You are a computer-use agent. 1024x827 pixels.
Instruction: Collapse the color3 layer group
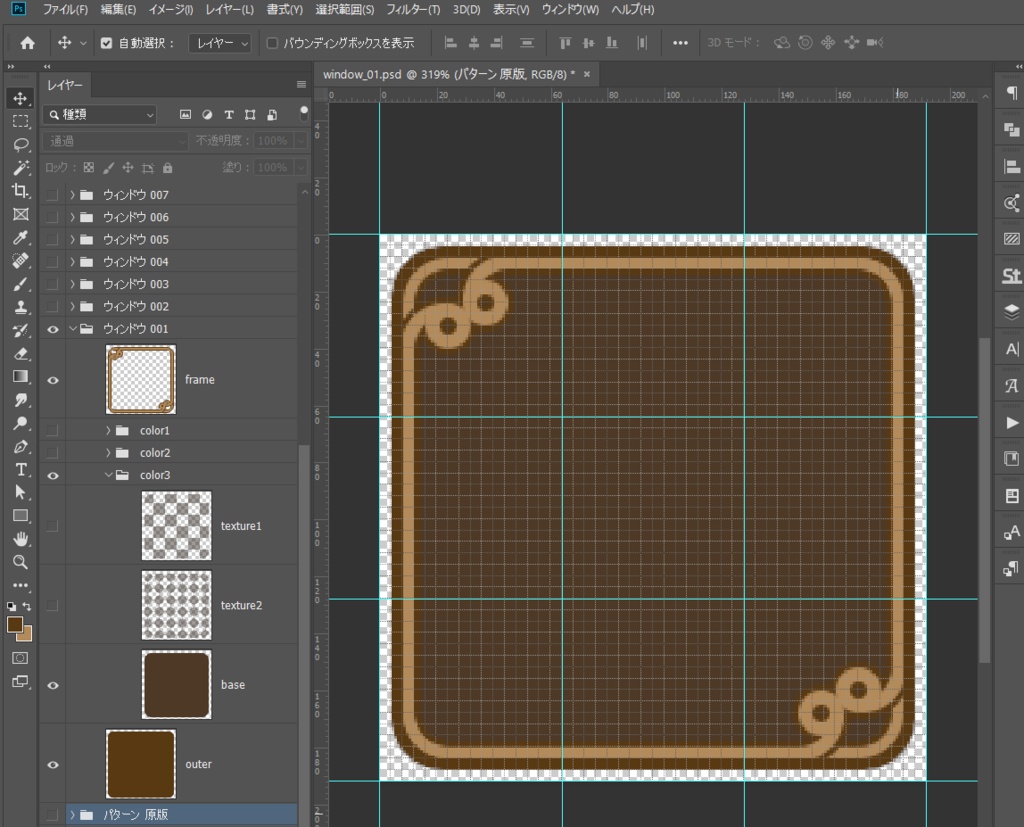(108, 475)
